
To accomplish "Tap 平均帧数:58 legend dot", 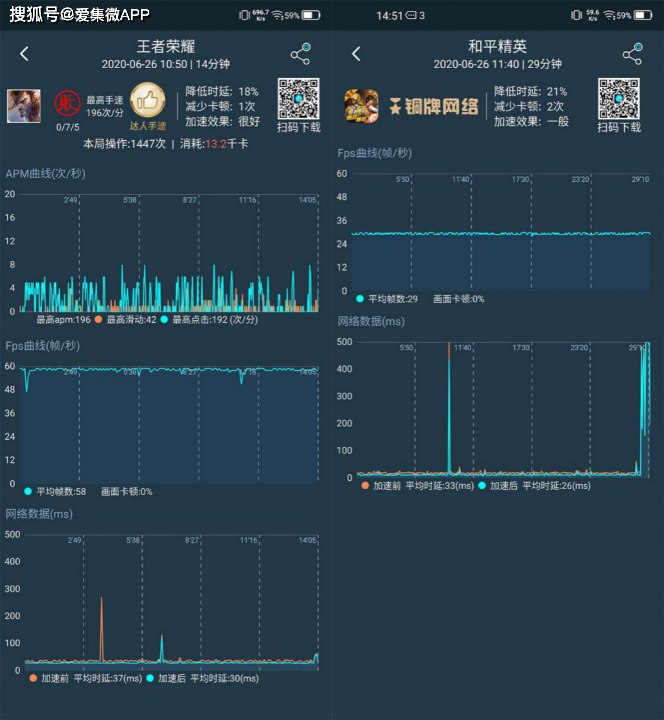I will (28, 491).
